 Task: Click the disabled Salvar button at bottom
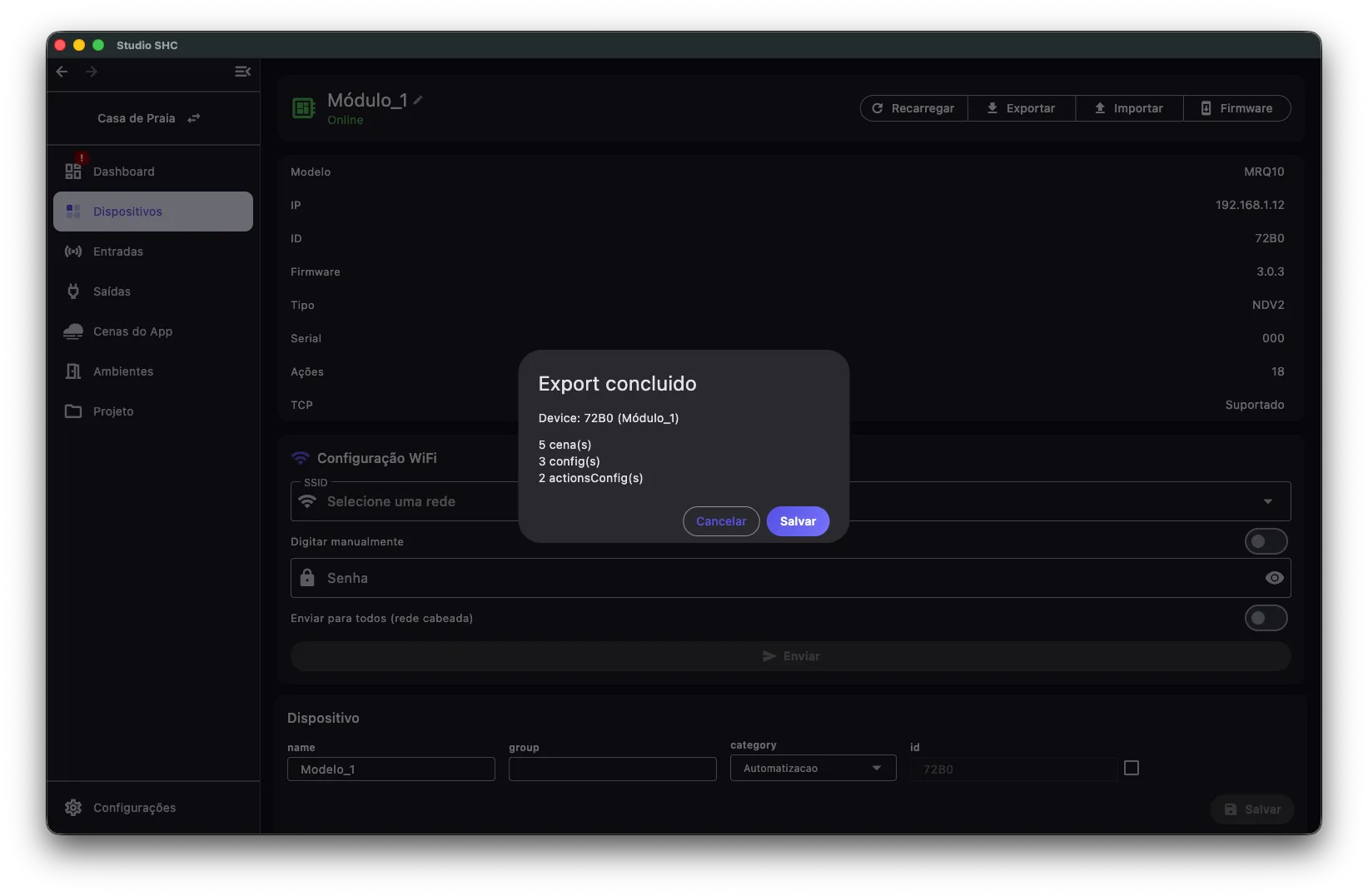[x=1252, y=809]
